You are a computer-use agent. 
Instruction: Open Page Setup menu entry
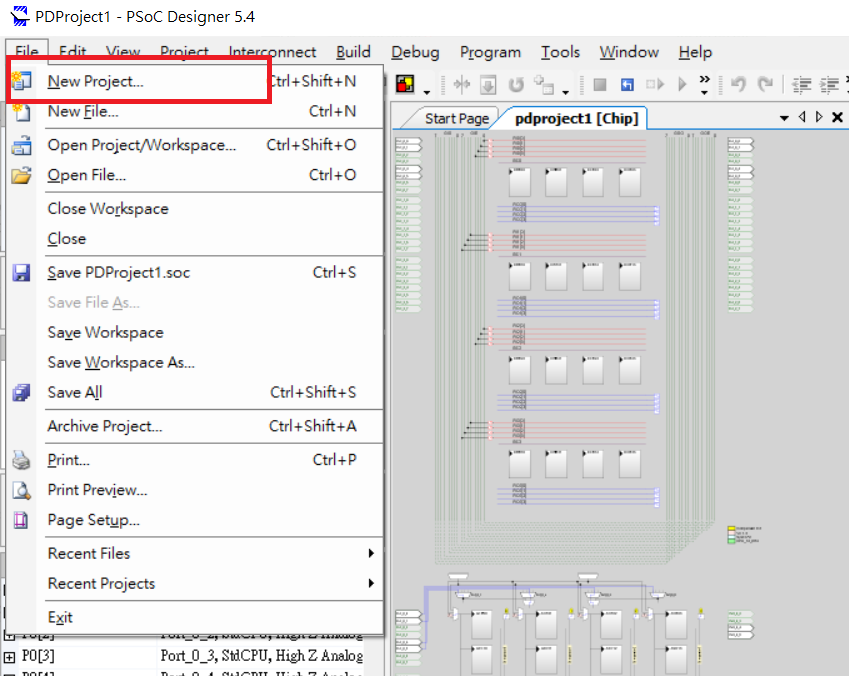pos(195,520)
